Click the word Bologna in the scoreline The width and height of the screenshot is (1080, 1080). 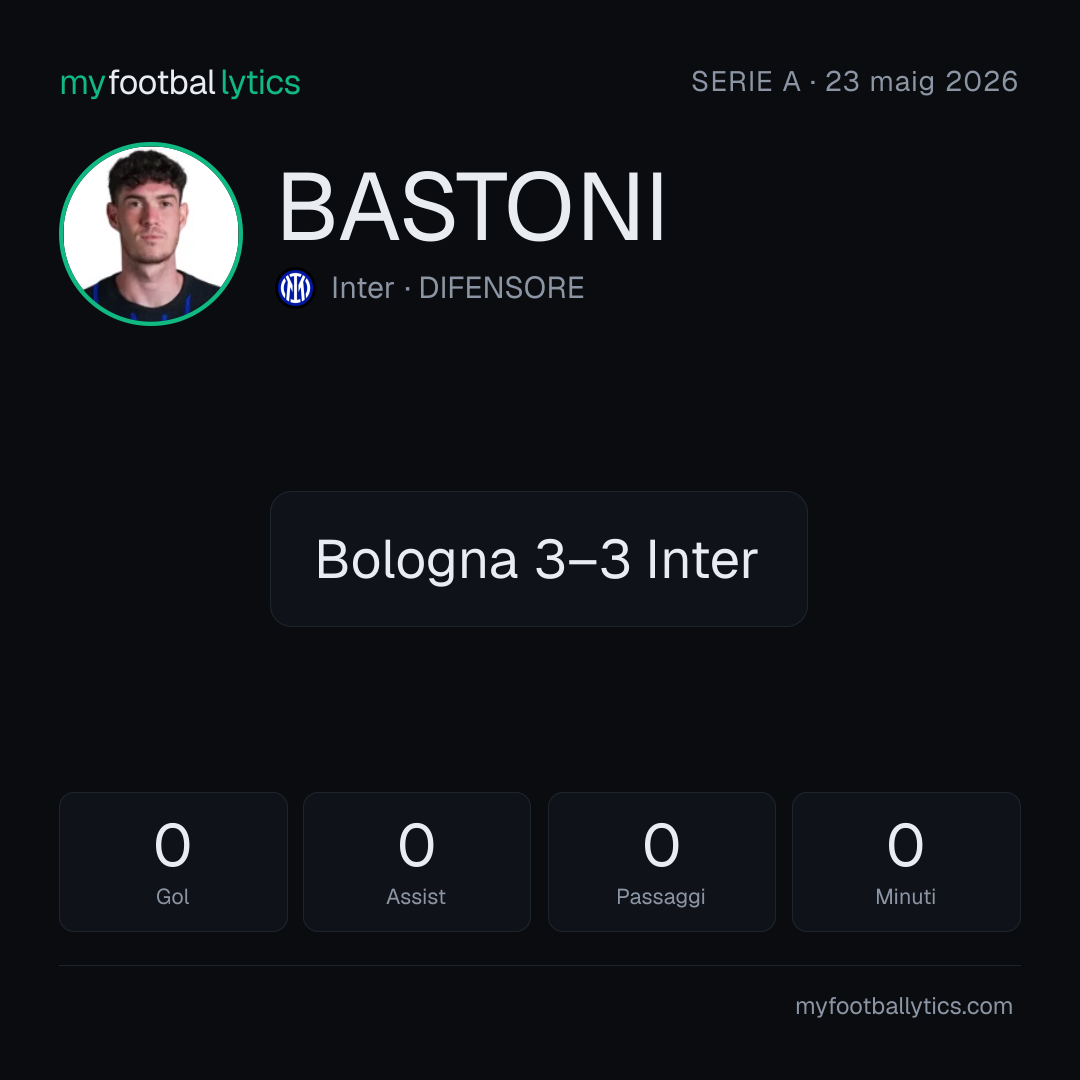417,561
